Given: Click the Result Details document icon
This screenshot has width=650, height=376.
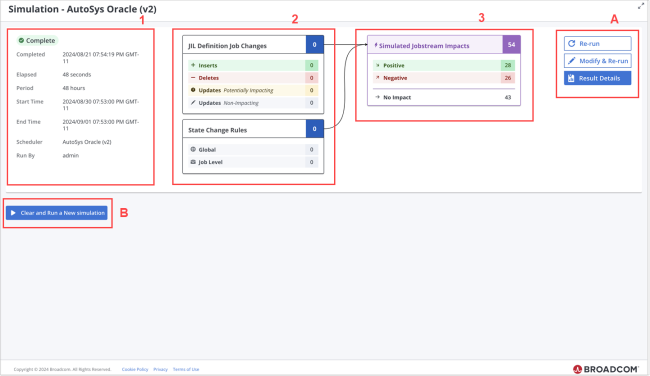Looking at the screenshot, I should pos(571,78).
